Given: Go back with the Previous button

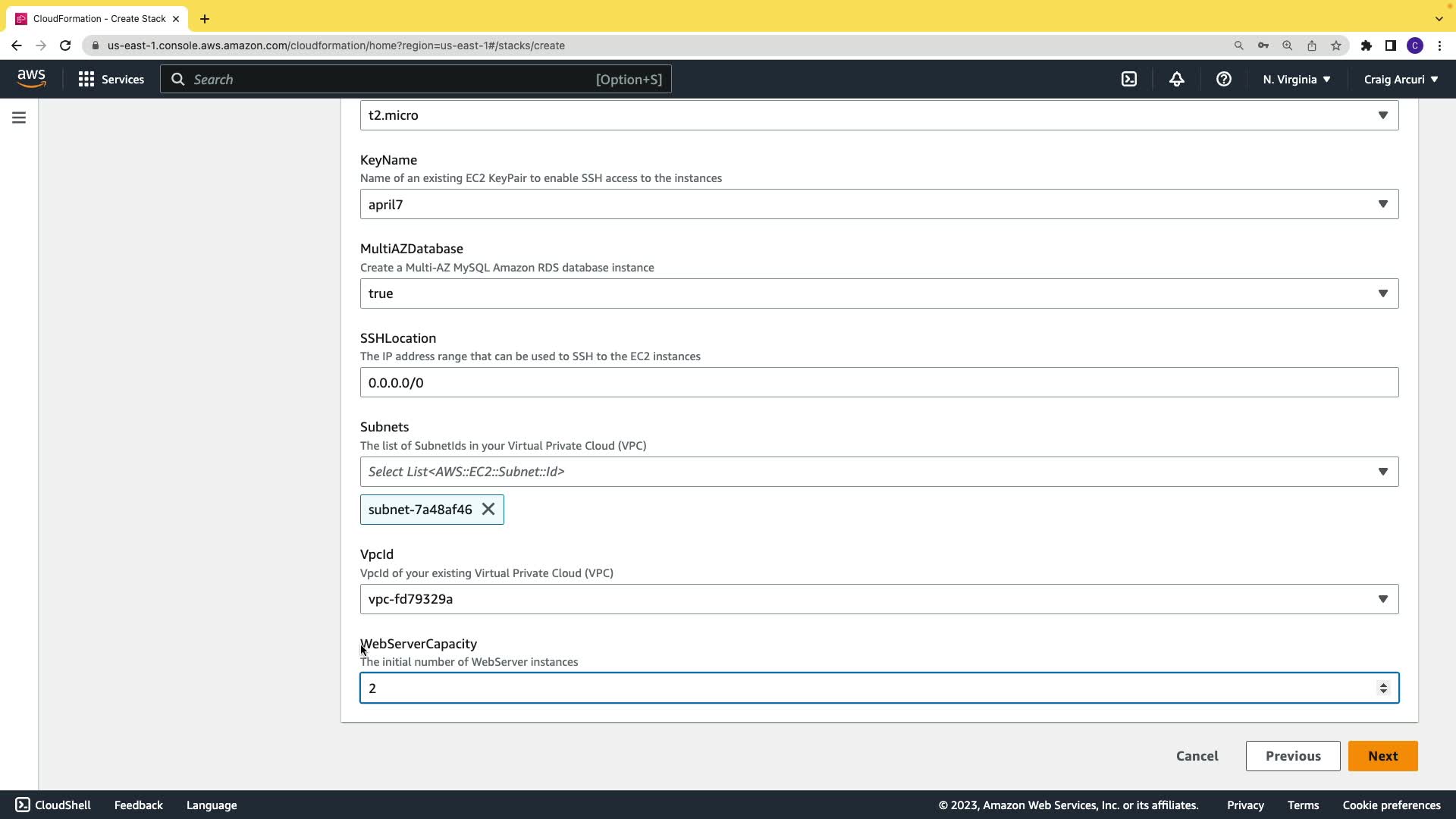Looking at the screenshot, I should [x=1292, y=756].
